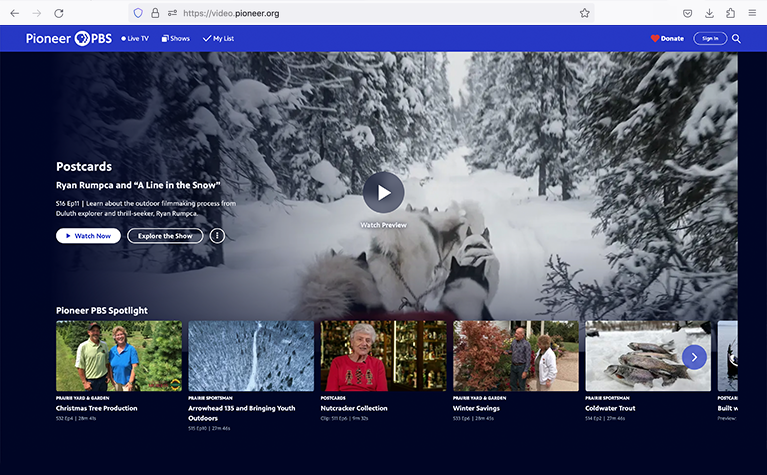The width and height of the screenshot is (767, 475).
Task: Open browser downloads panel
Action: click(709, 13)
